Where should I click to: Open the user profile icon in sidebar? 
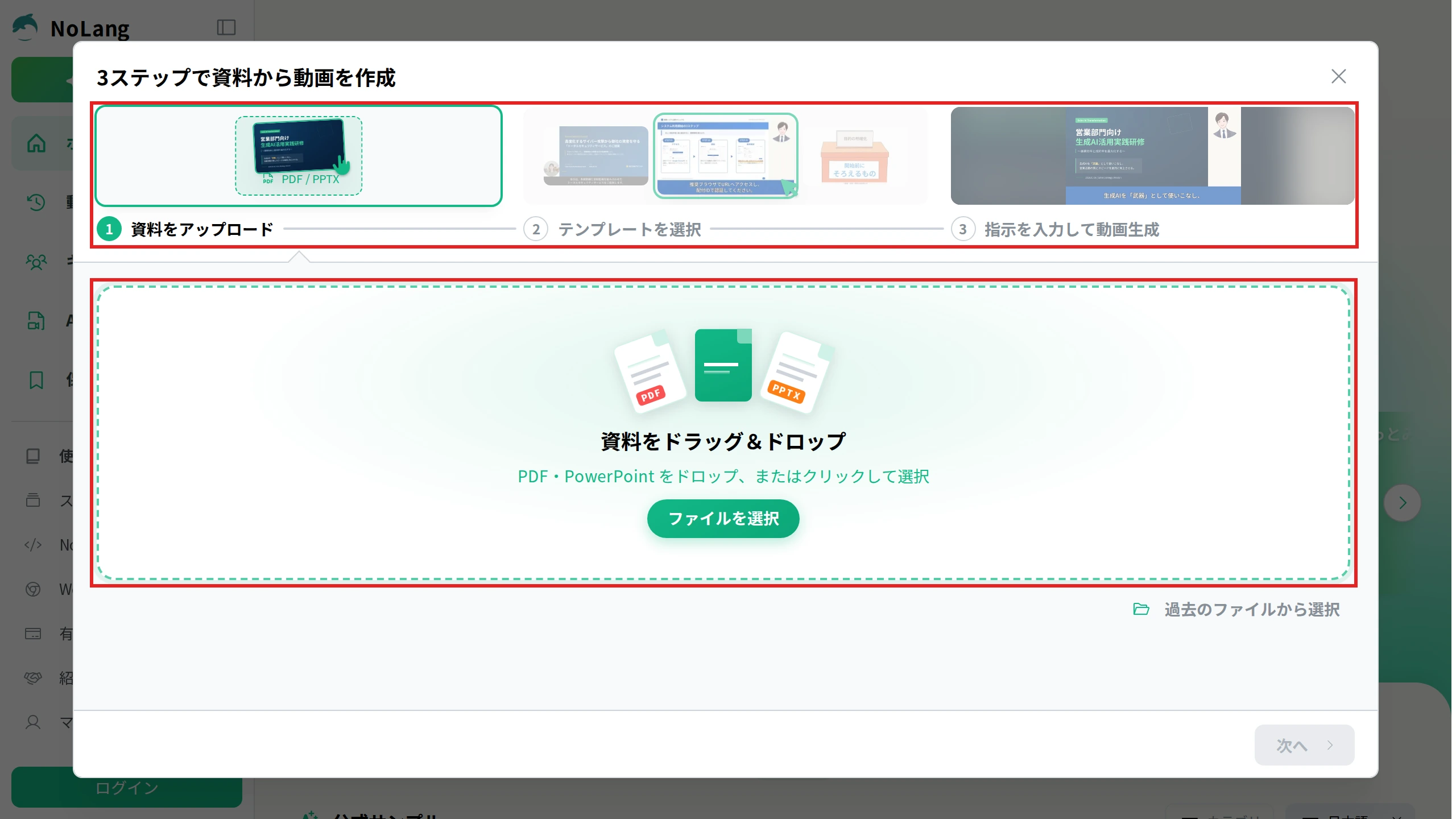tap(33, 722)
